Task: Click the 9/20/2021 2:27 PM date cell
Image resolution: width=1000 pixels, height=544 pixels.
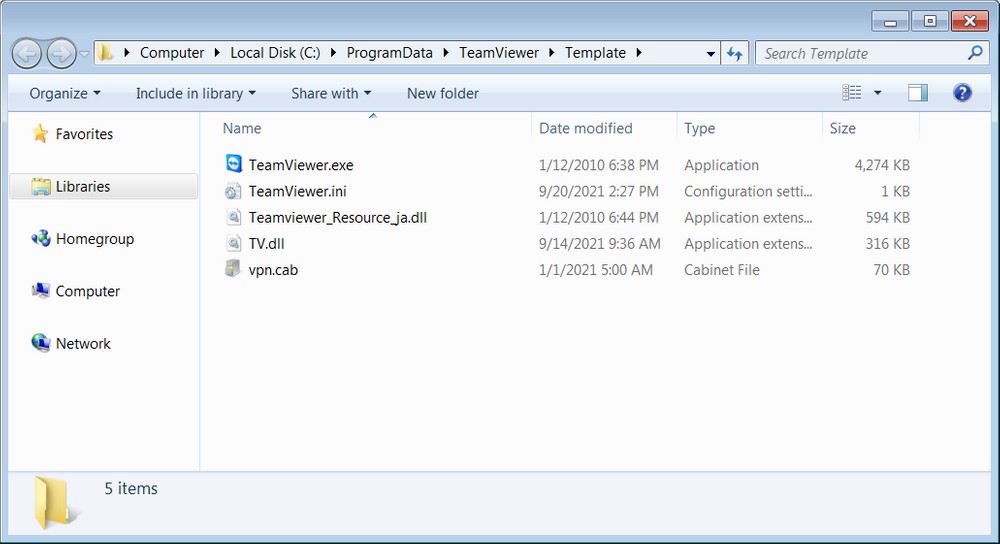Action: click(x=598, y=191)
